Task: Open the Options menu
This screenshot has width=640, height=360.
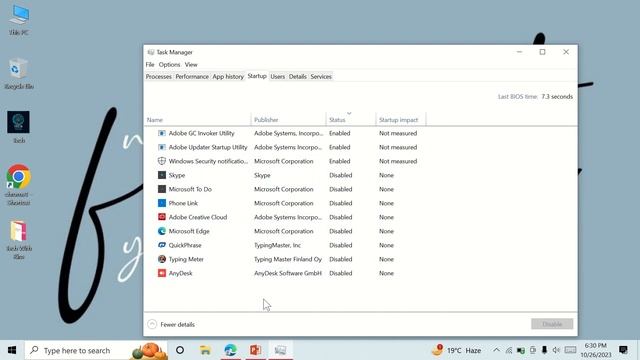Action: [169, 64]
